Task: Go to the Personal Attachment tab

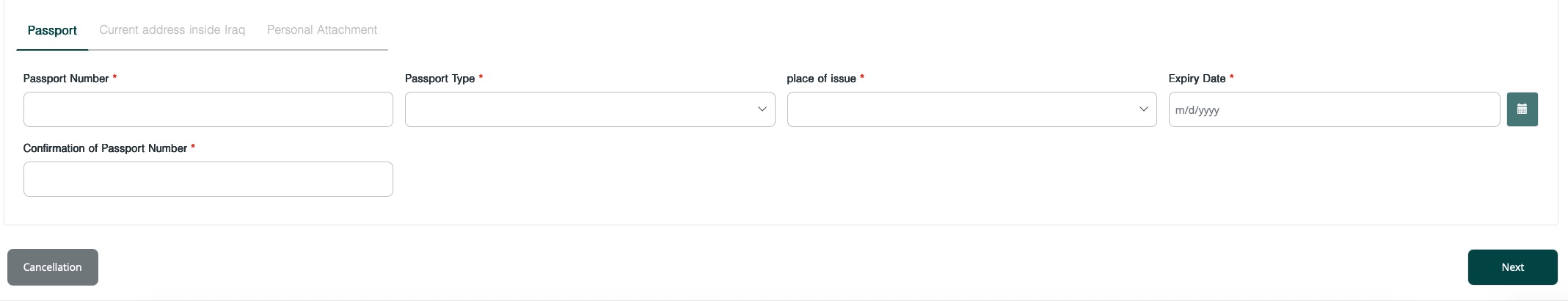Action: point(322,30)
